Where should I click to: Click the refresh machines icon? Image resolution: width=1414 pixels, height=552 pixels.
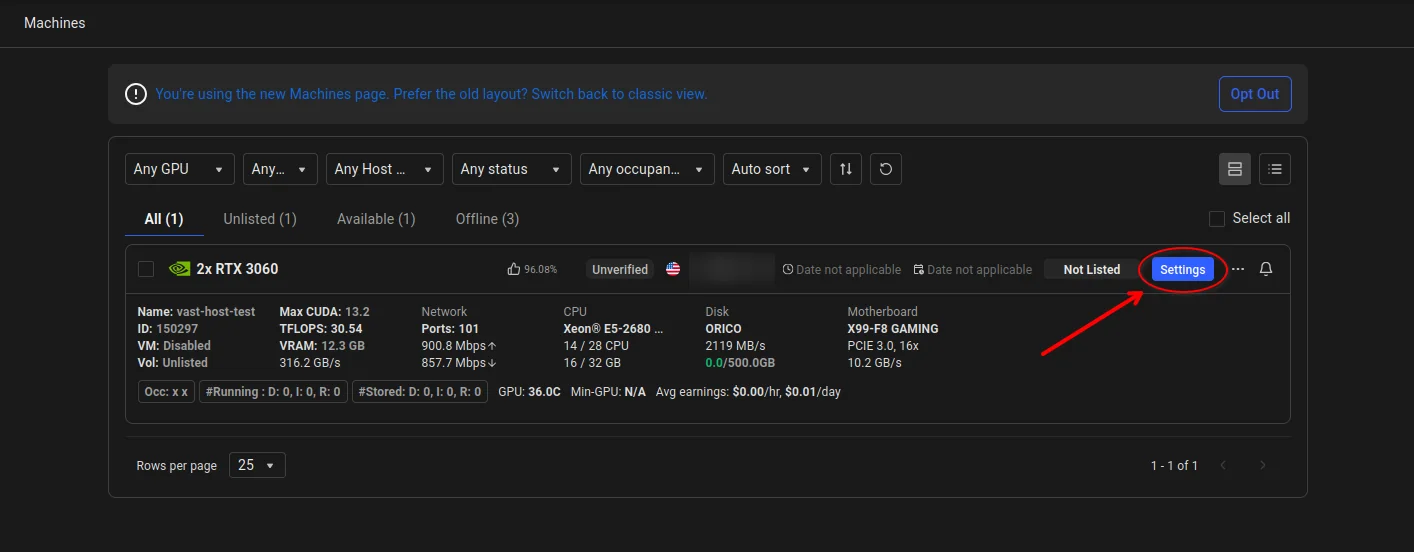pos(886,169)
